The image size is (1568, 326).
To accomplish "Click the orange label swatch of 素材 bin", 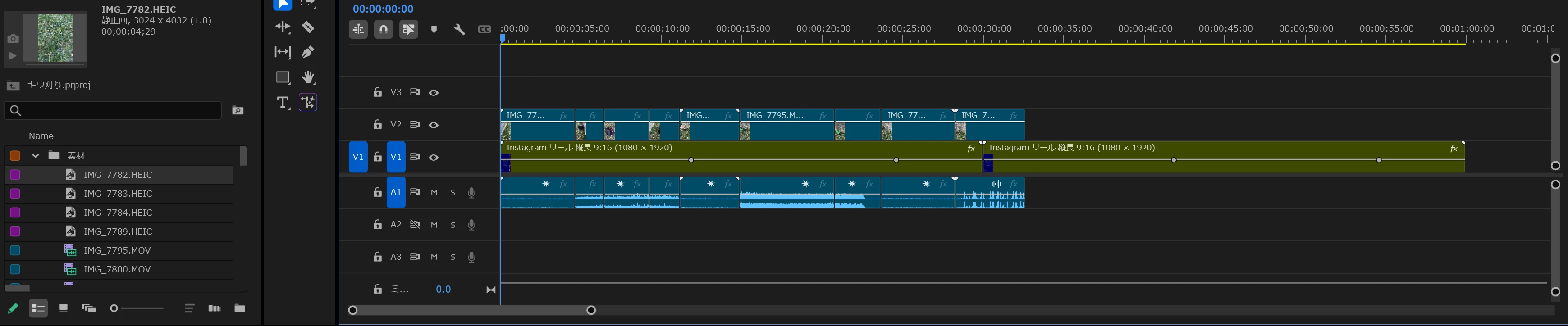I will click(x=15, y=156).
